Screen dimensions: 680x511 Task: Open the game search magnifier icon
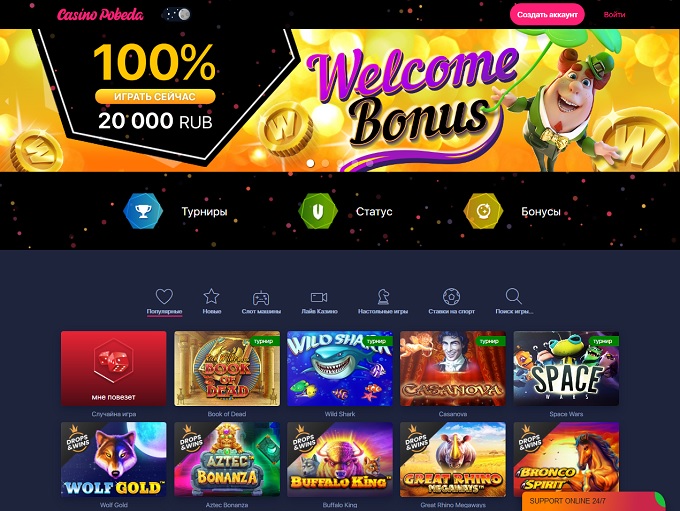513,296
